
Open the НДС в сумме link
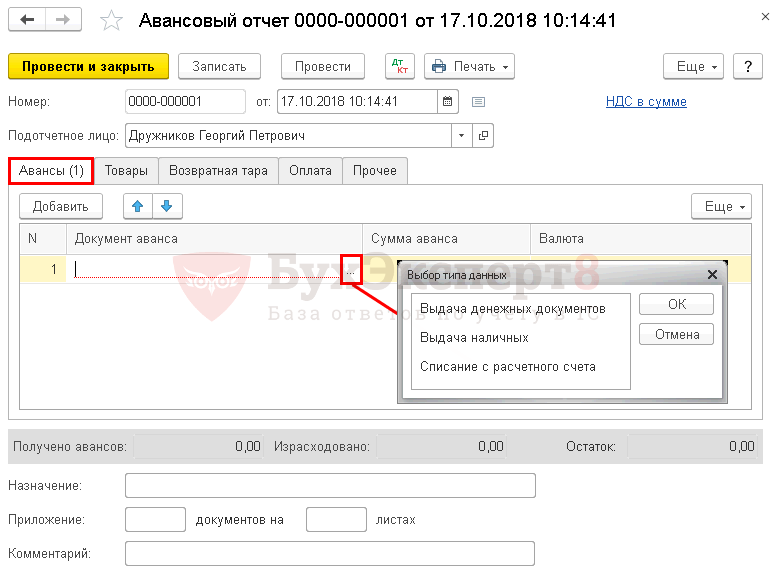[646, 102]
